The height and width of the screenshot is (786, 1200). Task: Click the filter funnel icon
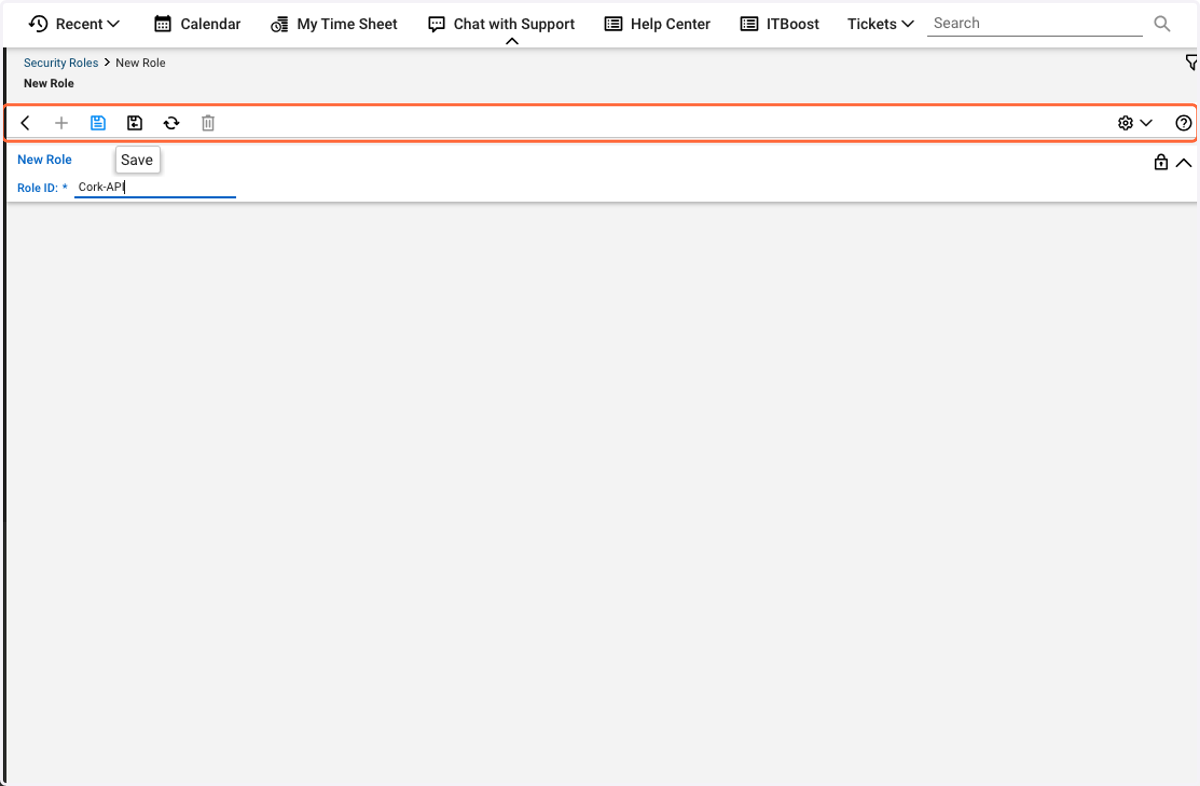coord(1191,63)
